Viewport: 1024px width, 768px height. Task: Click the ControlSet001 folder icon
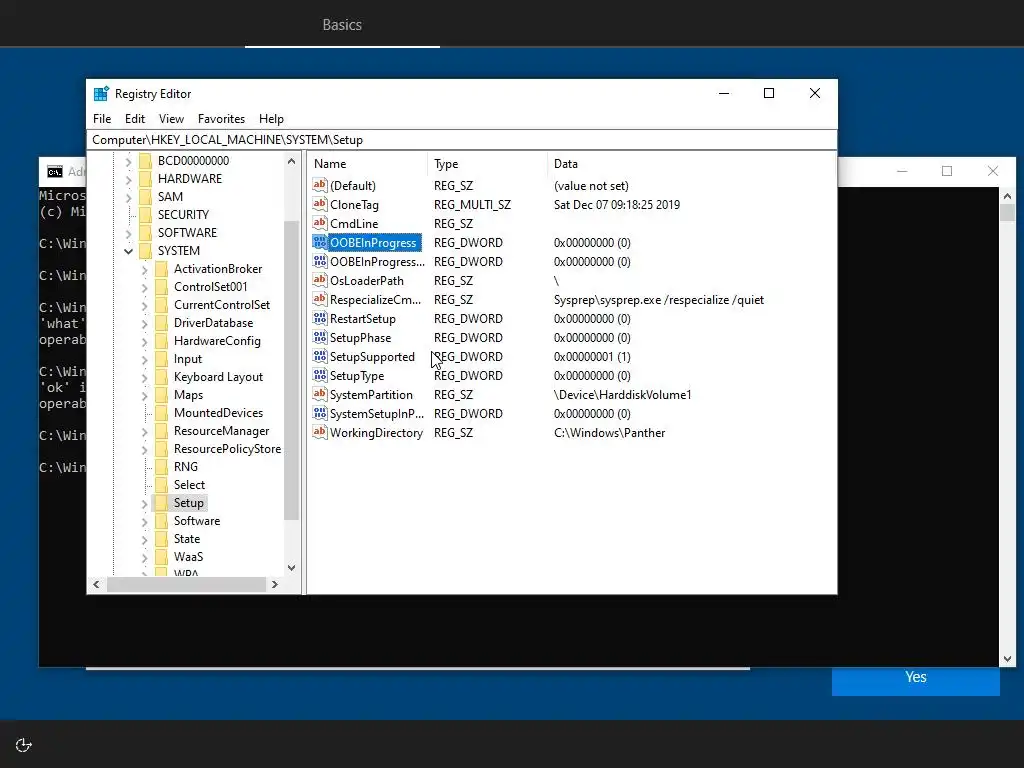161,287
